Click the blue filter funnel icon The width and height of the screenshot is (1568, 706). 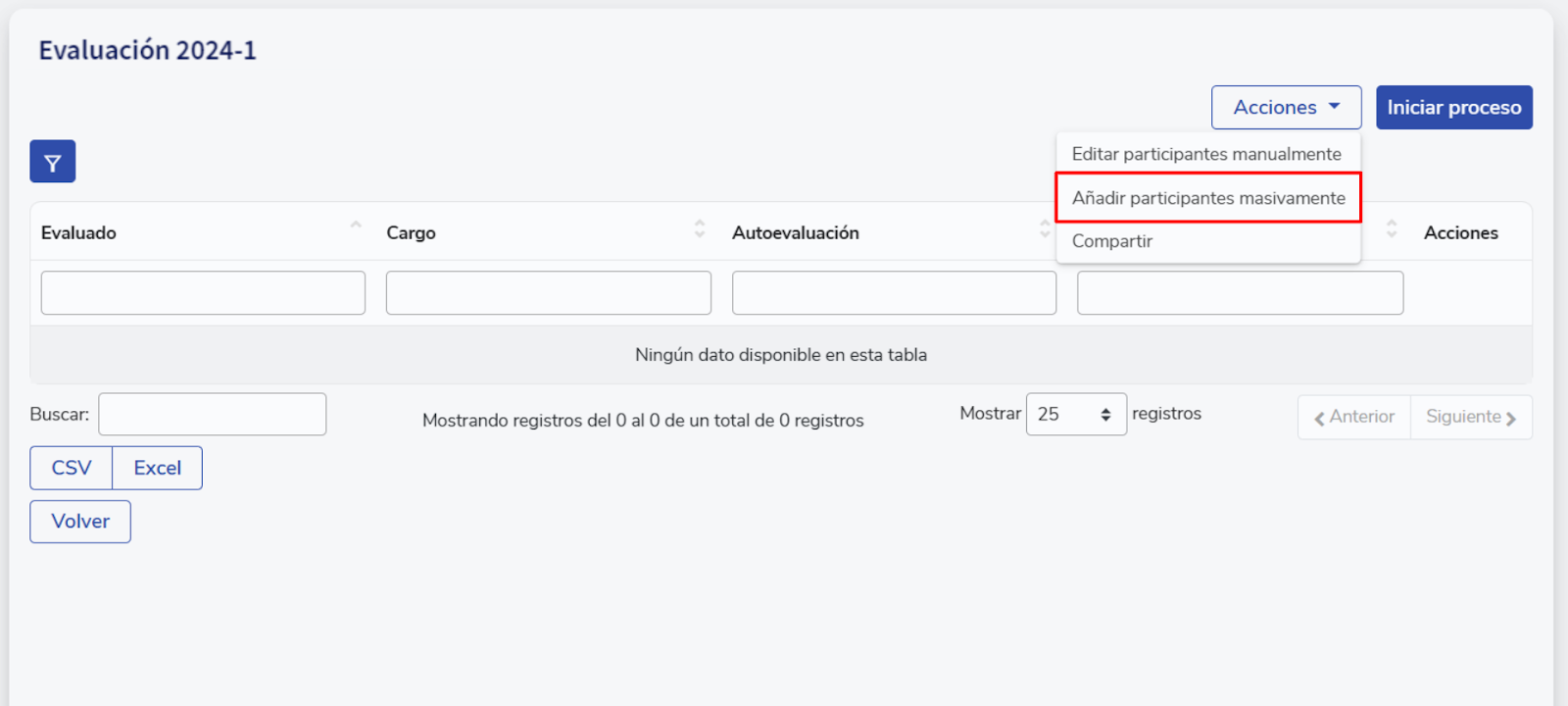pyautogui.click(x=52, y=162)
